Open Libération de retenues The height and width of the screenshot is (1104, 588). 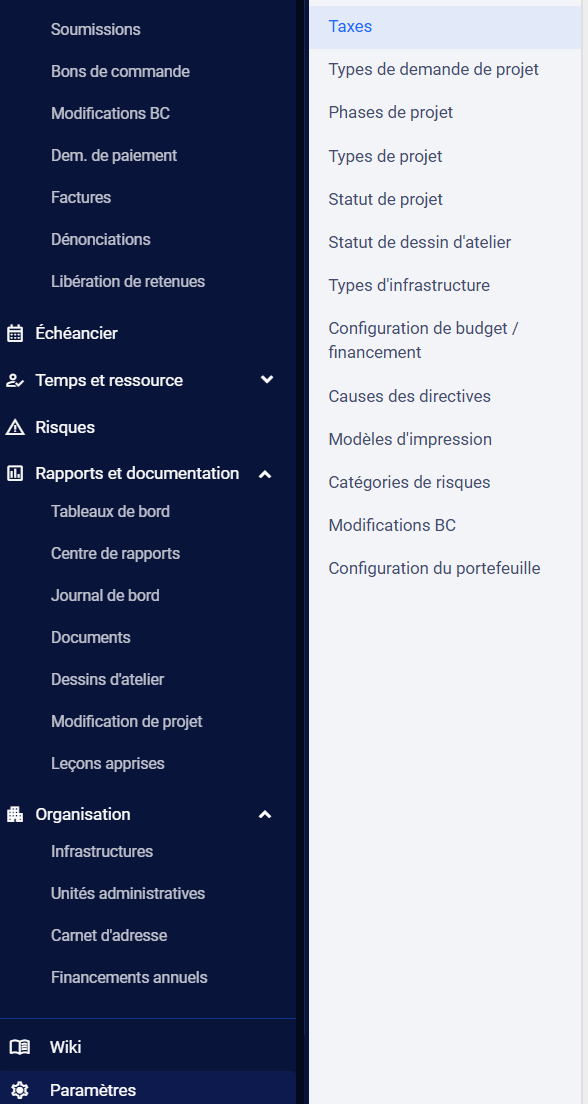pyautogui.click(x=128, y=282)
